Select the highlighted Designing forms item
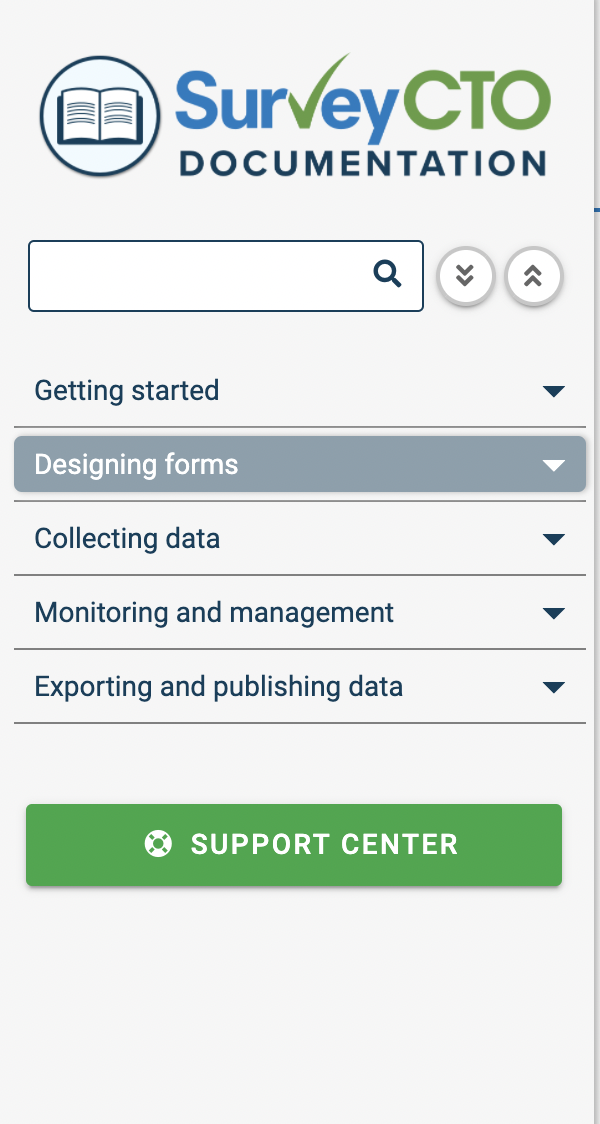Viewport: 600px width, 1124px height. [x=300, y=465]
